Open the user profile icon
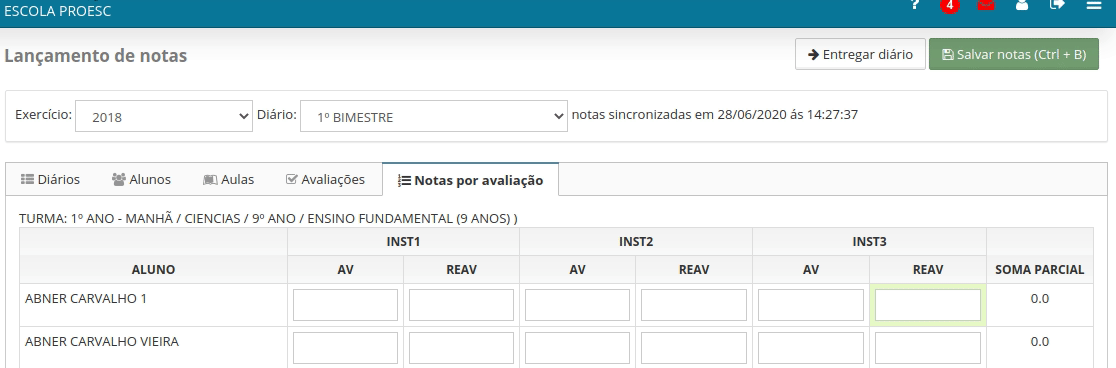The width and height of the screenshot is (1116, 368). 1022,4
